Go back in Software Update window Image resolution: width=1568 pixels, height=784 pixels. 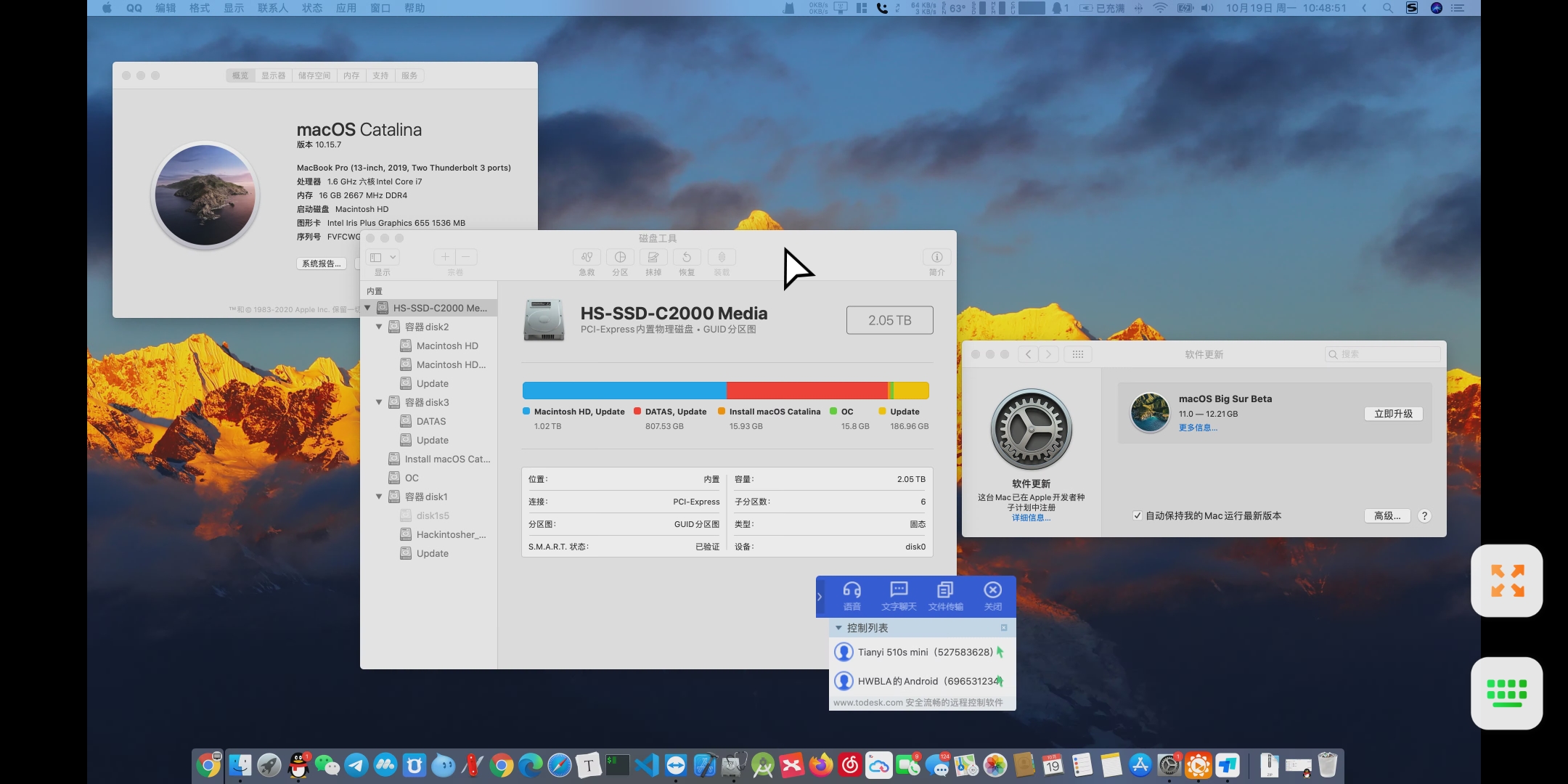(1028, 354)
